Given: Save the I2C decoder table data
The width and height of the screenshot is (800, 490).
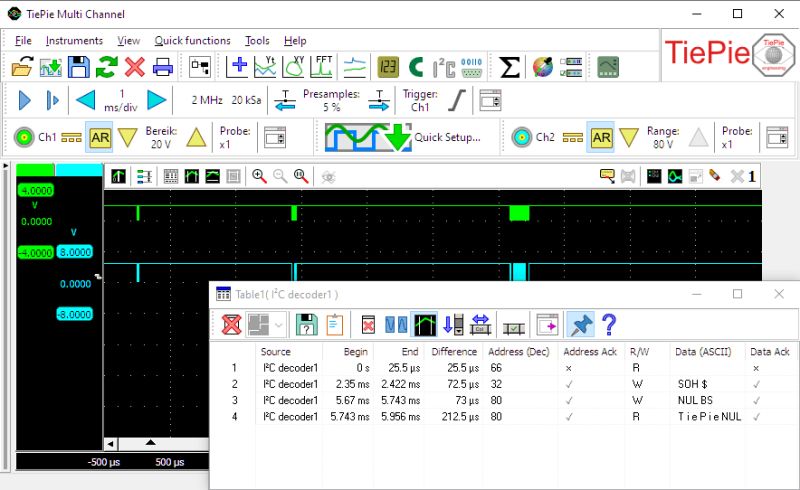Looking at the screenshot, I should coord(307,324).
